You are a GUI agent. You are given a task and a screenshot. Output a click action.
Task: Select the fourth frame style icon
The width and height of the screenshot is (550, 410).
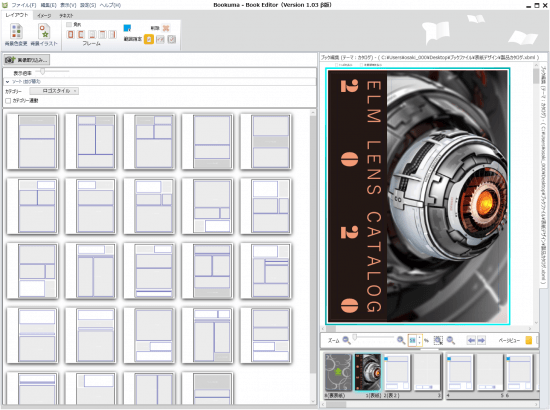pyautogui.click(x=102, y=34)
